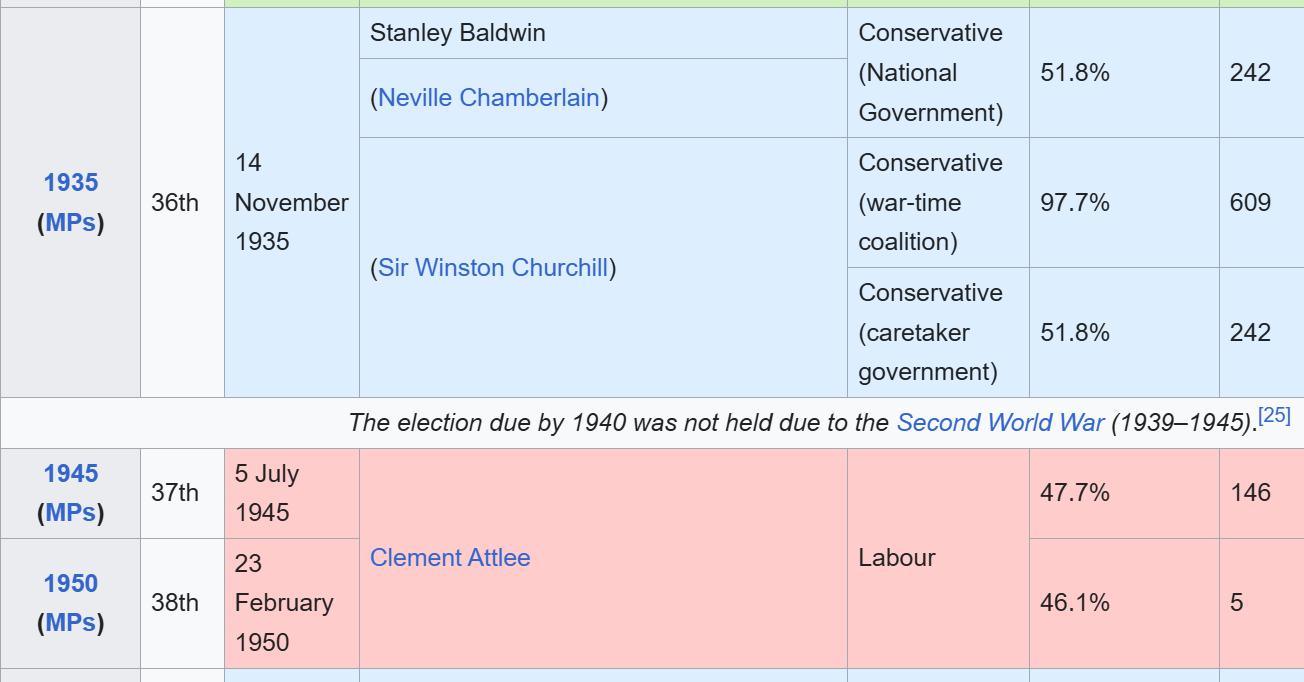Jump to footnote reference 25
This screenshot has height=682, width=1304.
coord(1275,416)
